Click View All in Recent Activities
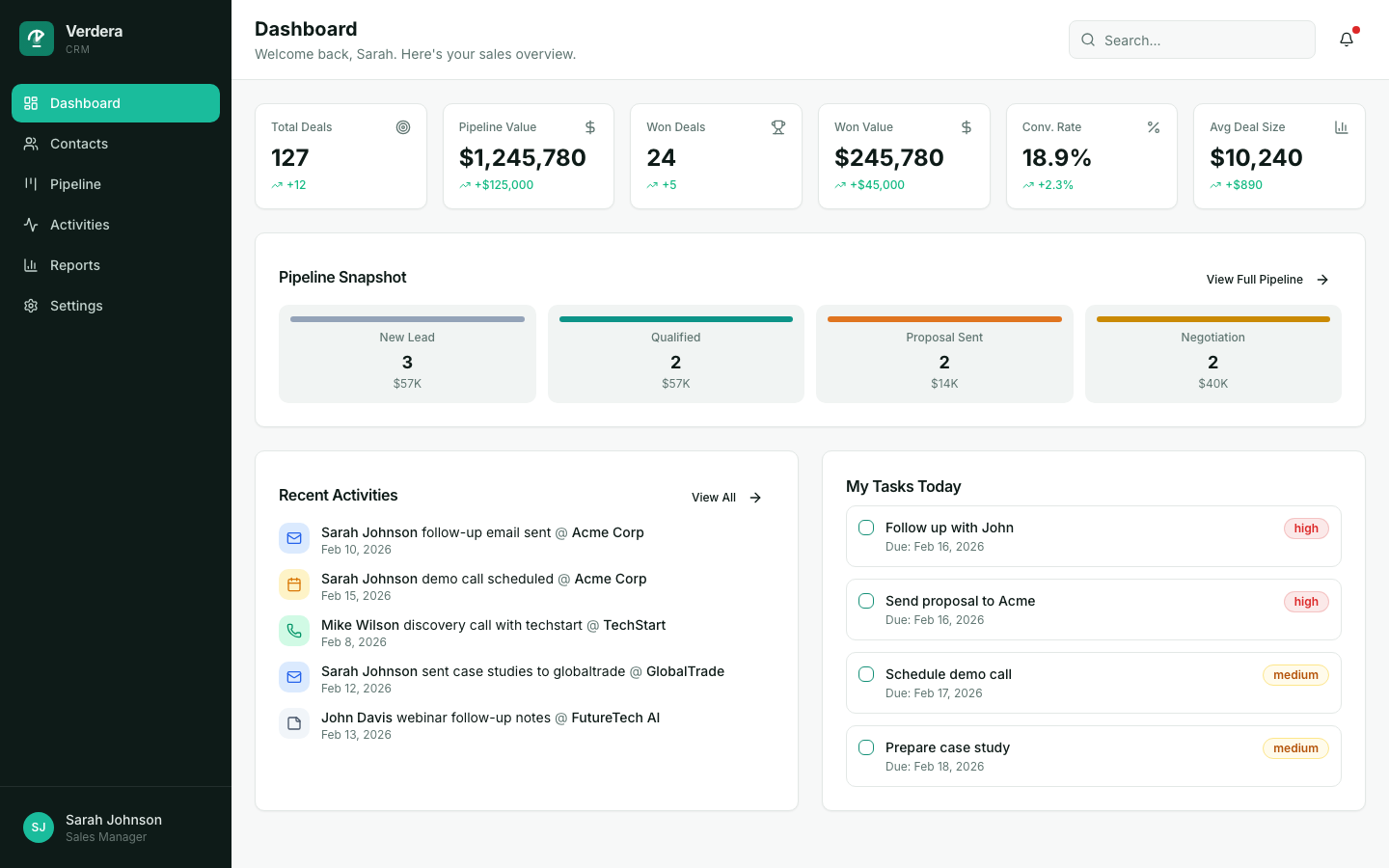 (727, 498)
